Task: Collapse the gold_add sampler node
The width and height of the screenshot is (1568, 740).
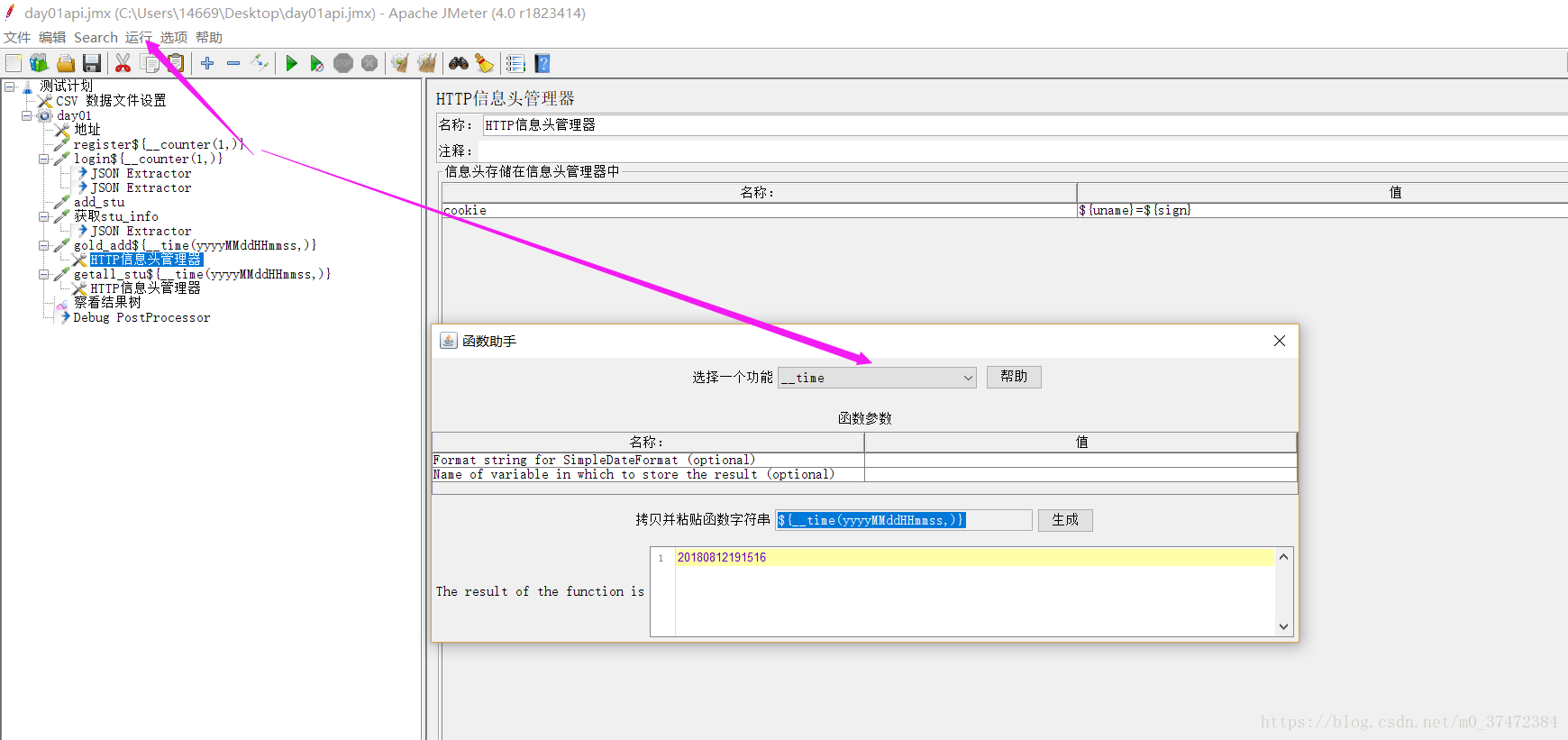Action: [x=44, y=245]
